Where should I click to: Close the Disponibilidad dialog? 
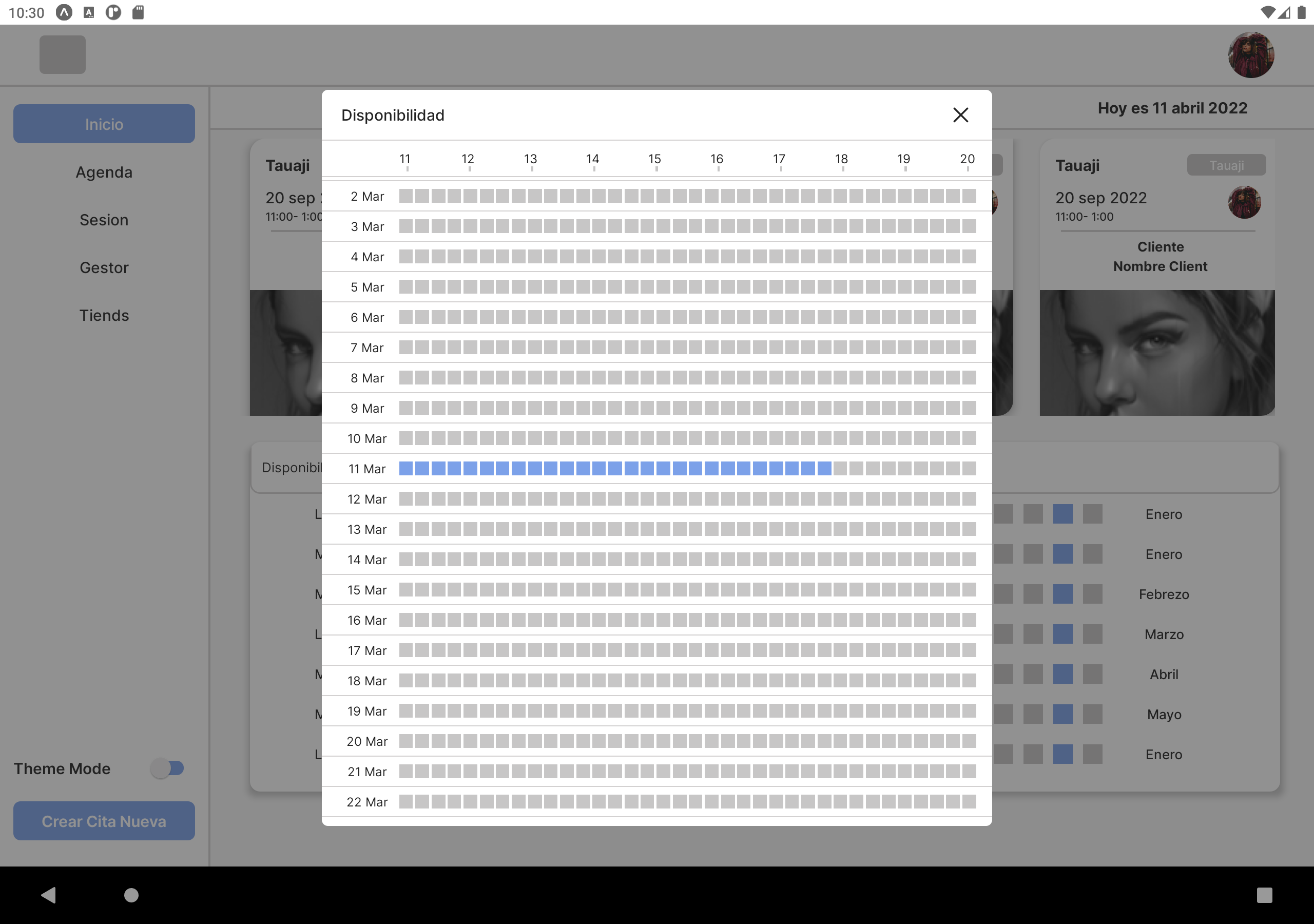click(x=960, y=115)
